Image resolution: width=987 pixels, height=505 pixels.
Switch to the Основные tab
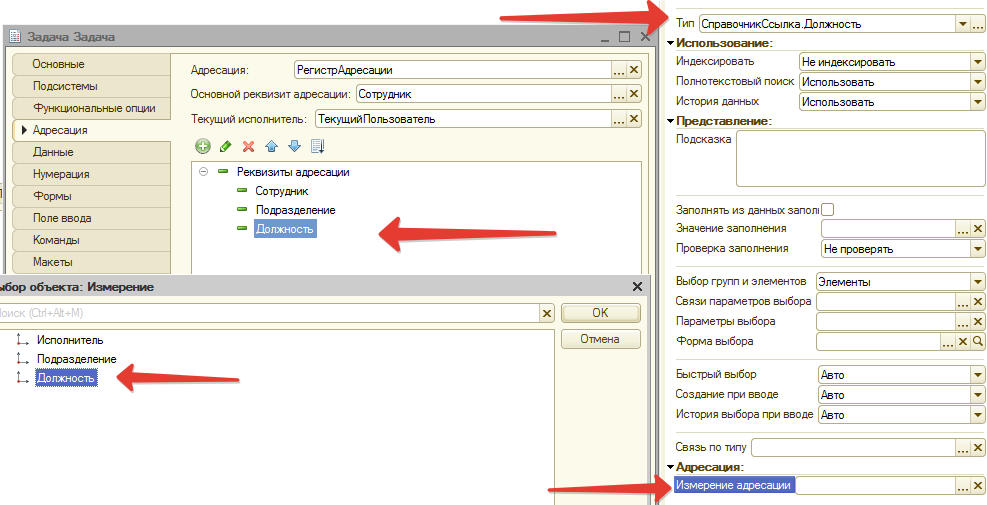point(91,64)
